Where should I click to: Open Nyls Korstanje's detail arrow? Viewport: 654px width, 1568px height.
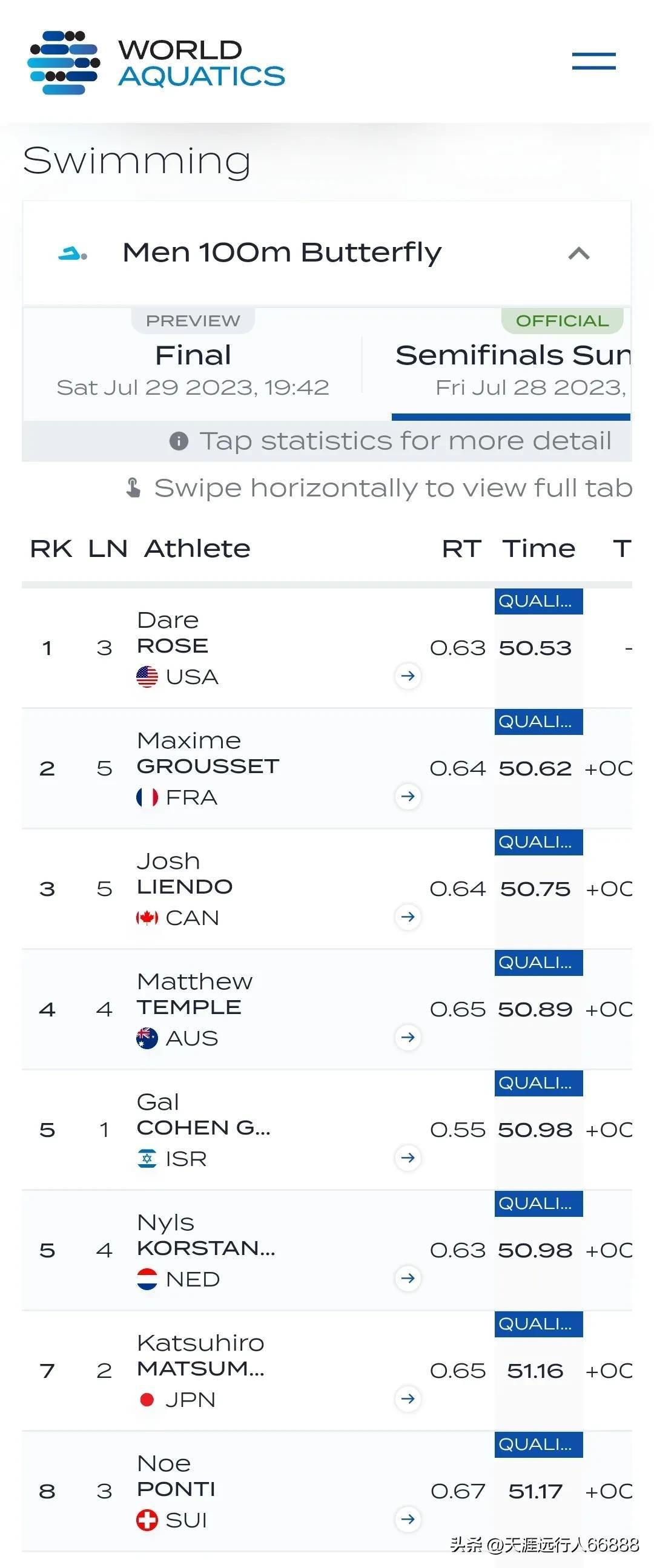coord(408,1278)
